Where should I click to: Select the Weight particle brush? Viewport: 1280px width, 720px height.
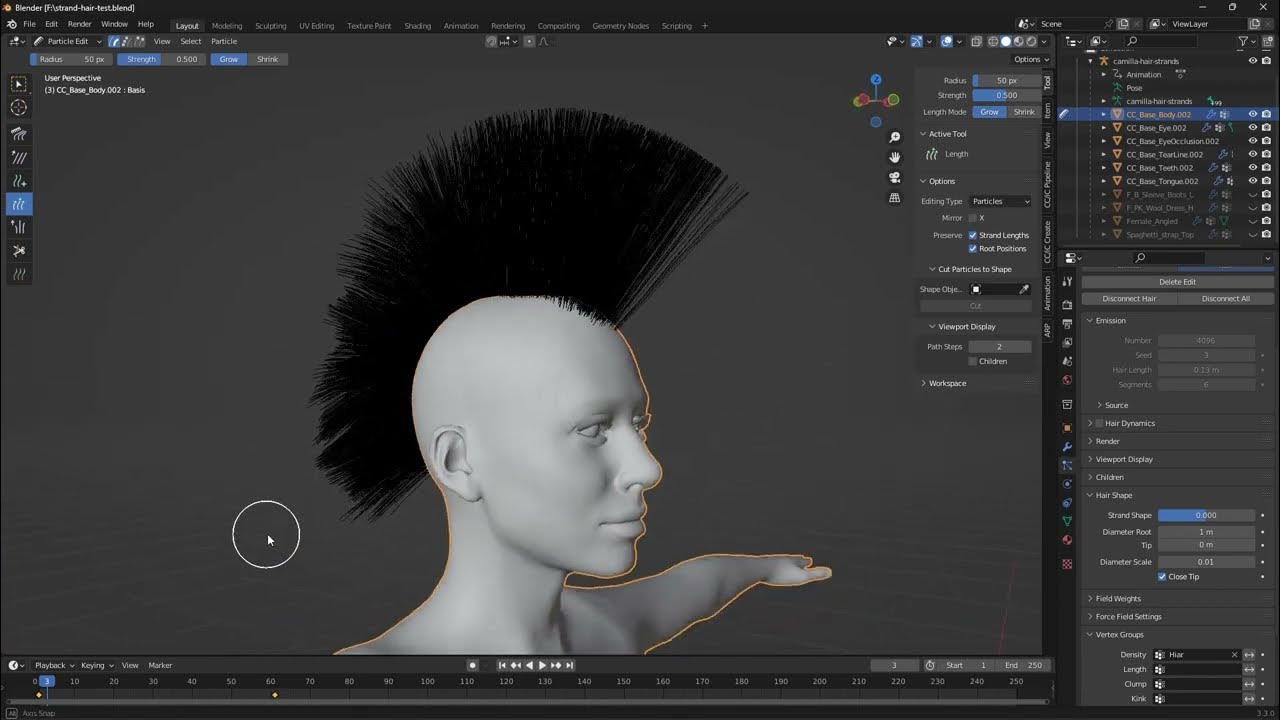coord(19,274)
